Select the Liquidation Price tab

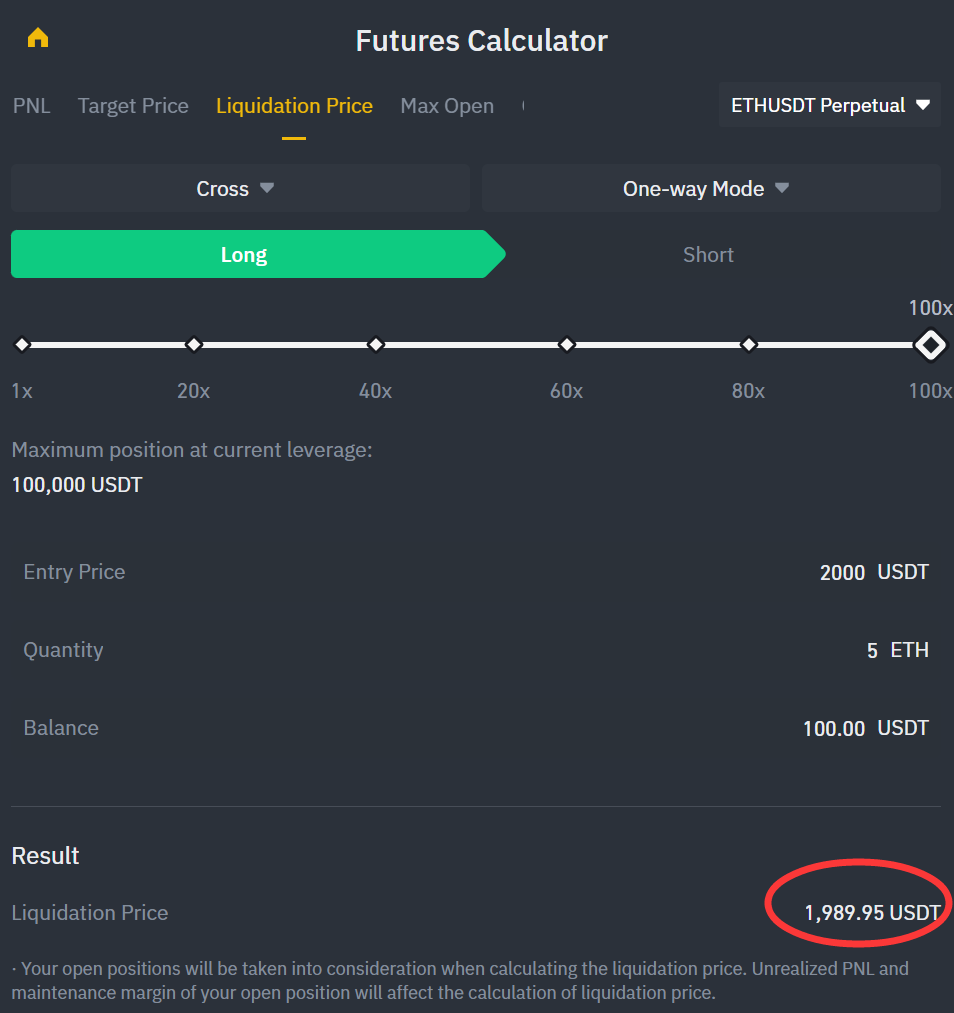point(294,106)
